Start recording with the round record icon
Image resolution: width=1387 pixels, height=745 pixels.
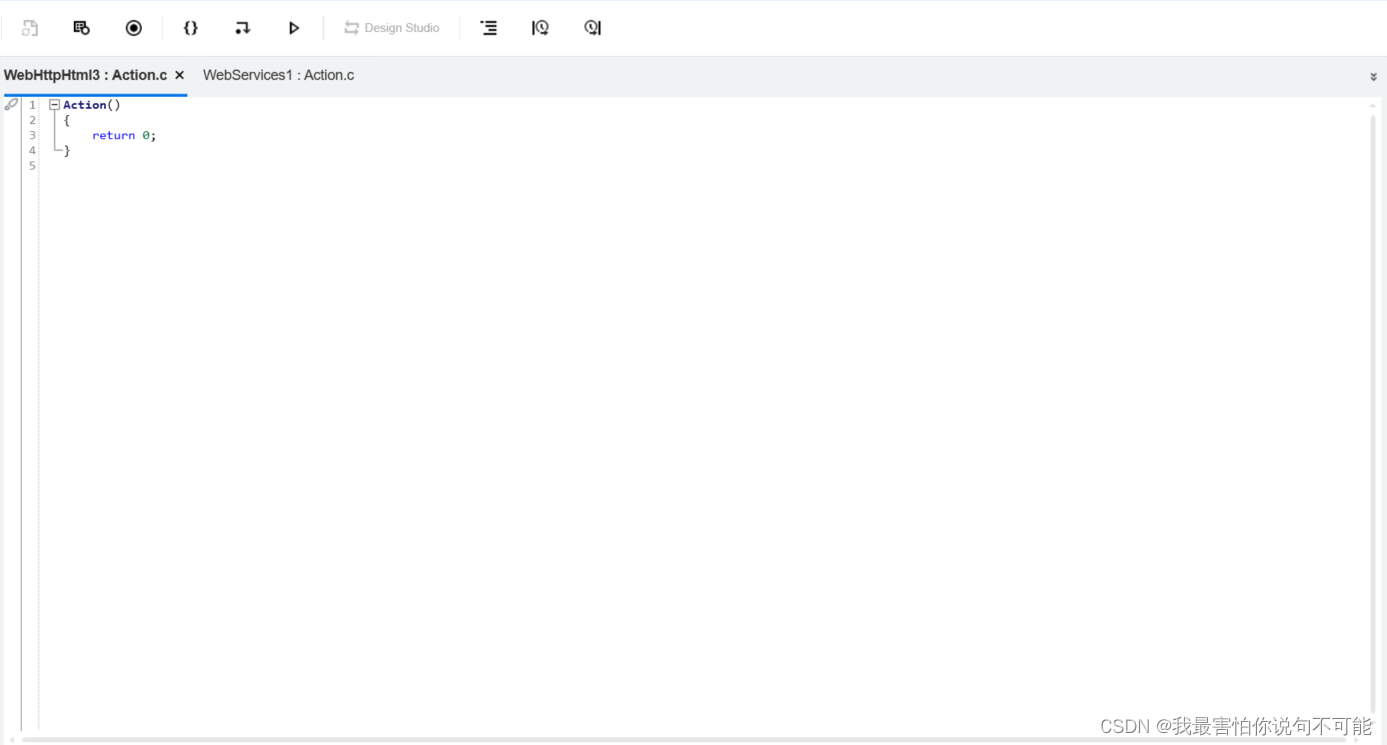[134, 28]
